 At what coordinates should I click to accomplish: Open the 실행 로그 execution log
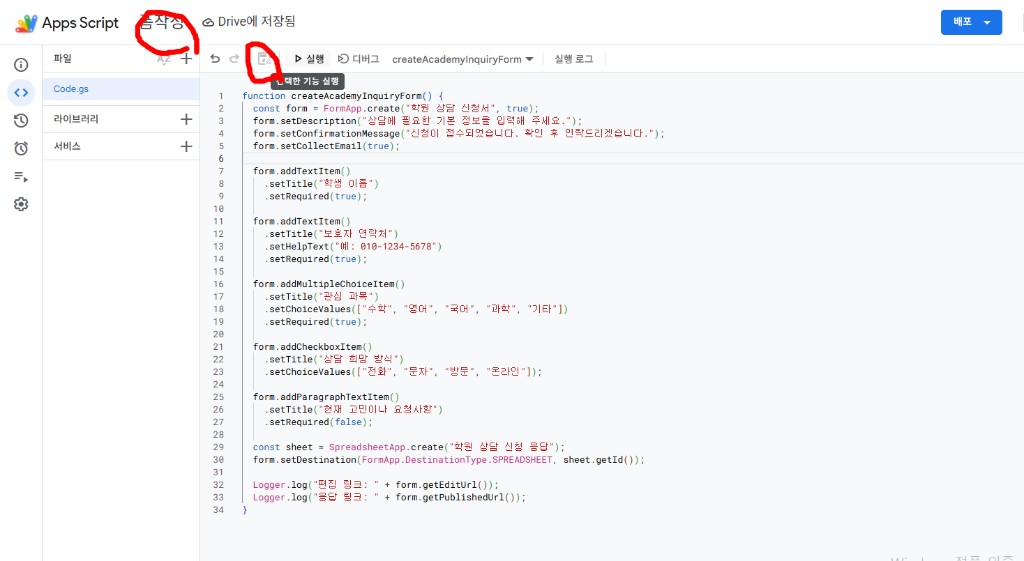coord(573,59)
